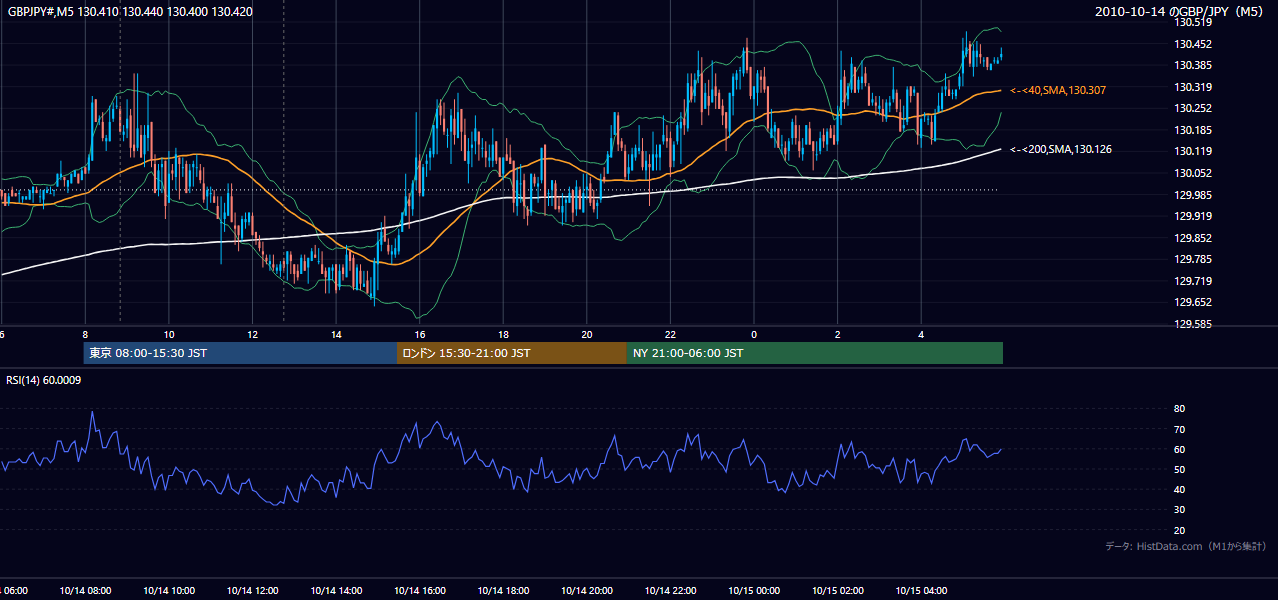
Task: Click hour label 14 on price chart axis
Action: tap(336, 334)
